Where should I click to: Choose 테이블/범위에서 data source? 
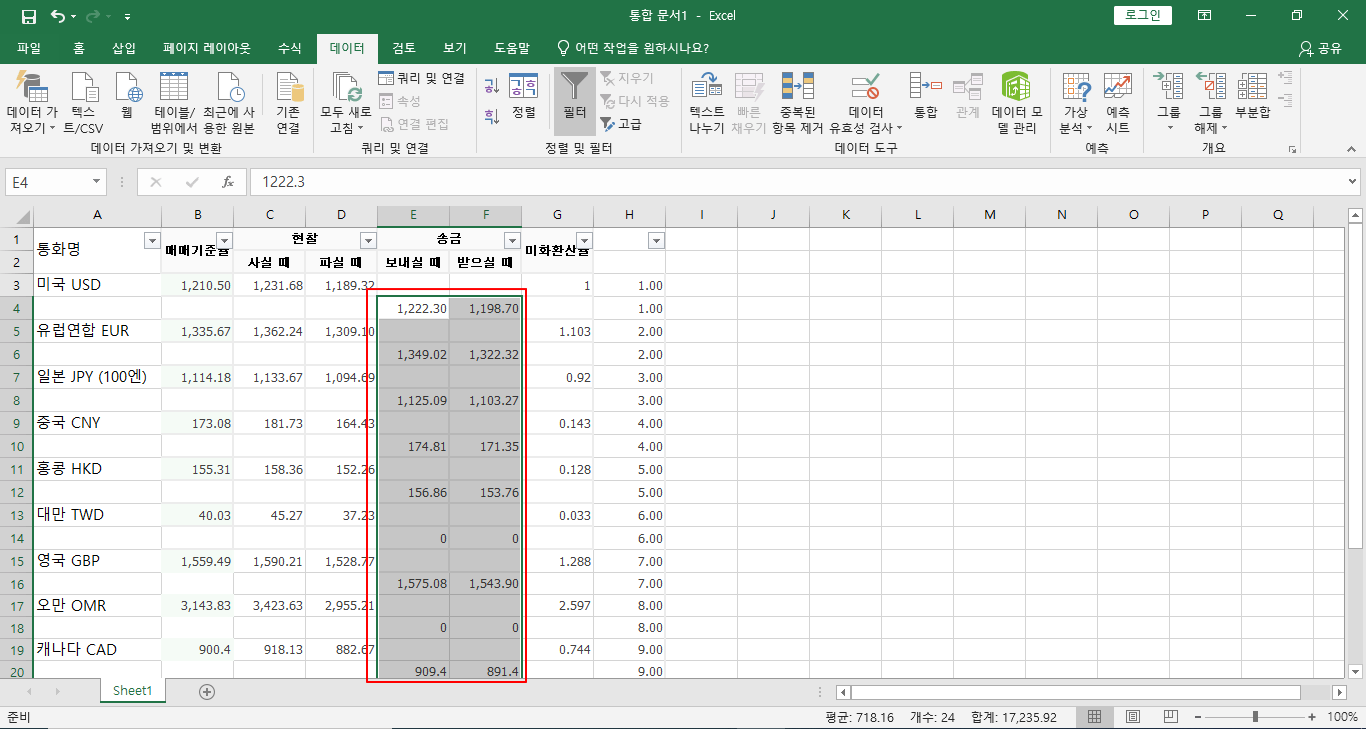pyautogui.click(x=174, y=102)
